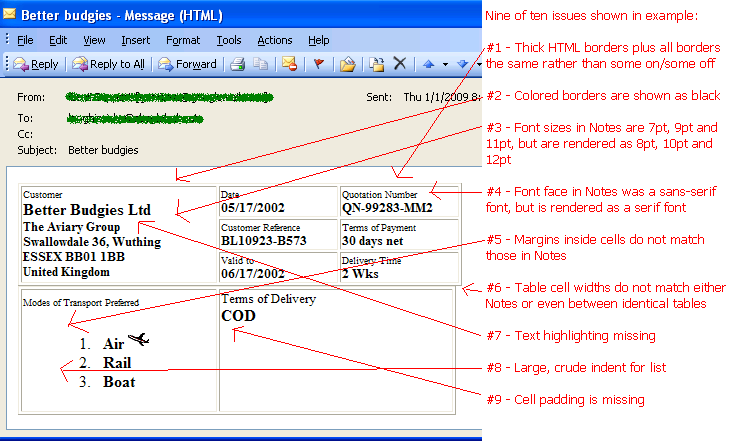Click the red follow-up flag icon

click(319, 64)
